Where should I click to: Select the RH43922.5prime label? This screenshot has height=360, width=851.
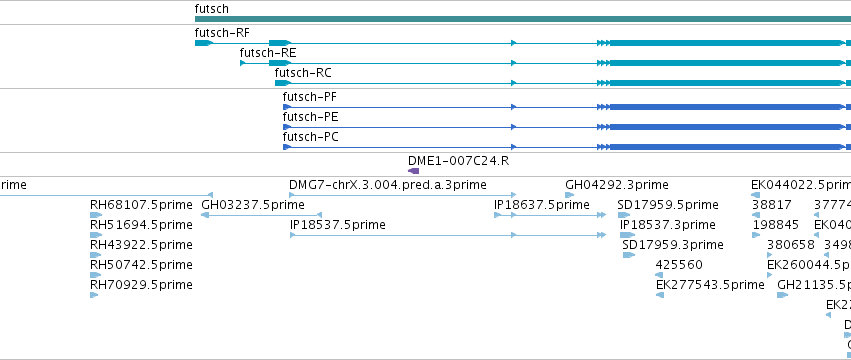pyautogui.click(x=141, y=245)
